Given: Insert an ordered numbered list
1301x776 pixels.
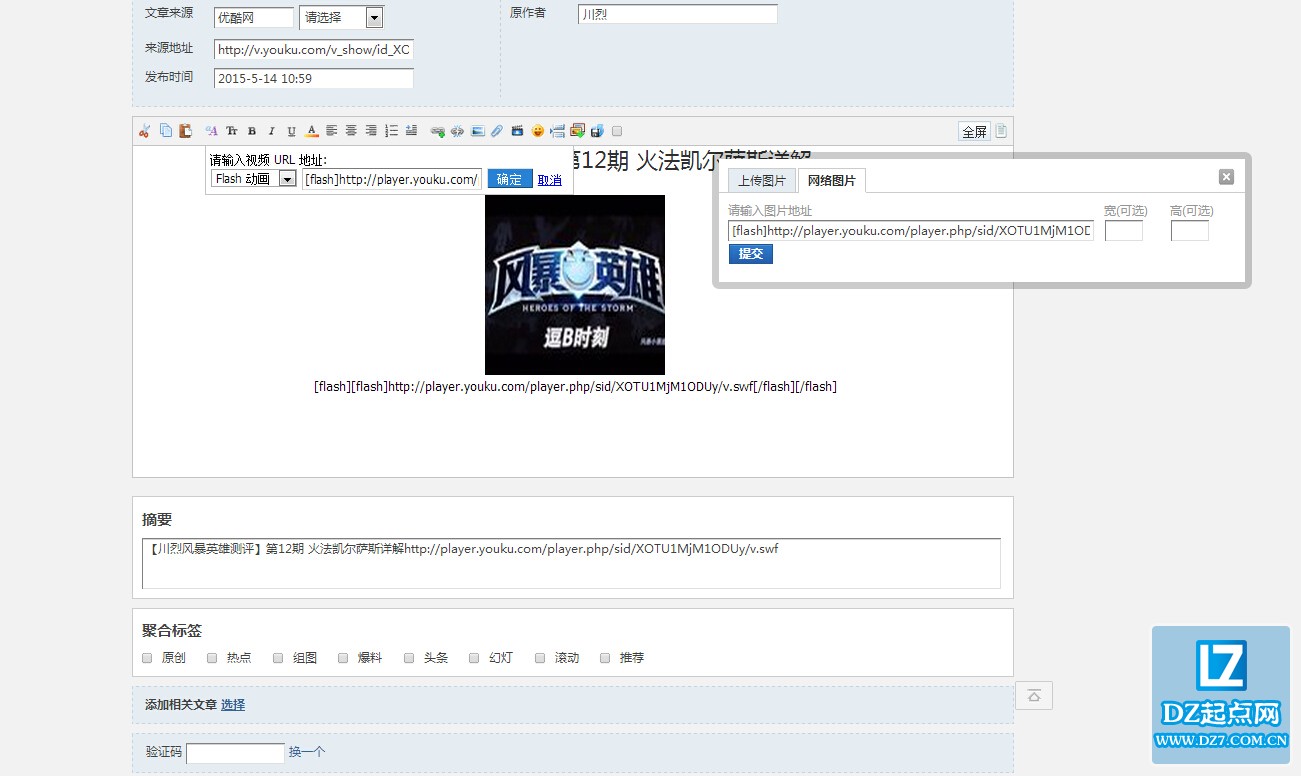Looking at the screenshot, I should point(391,131).
